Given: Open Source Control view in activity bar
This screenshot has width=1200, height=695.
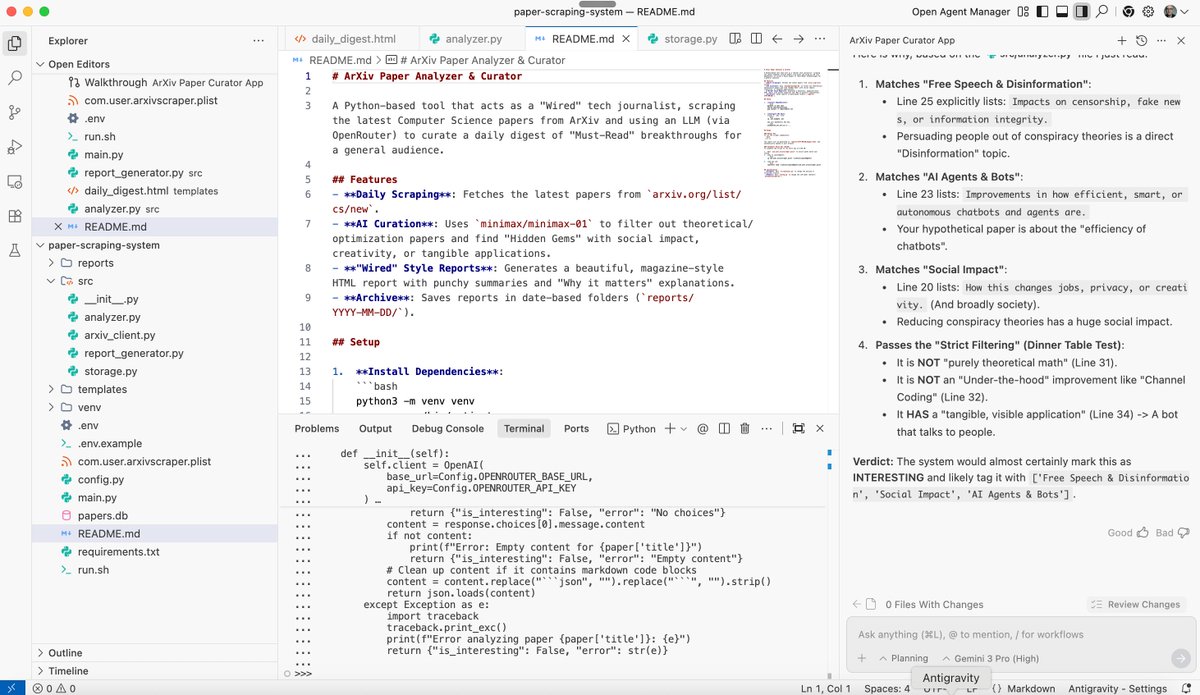Looking at the screenshot, I should click(x=15, y=112).
